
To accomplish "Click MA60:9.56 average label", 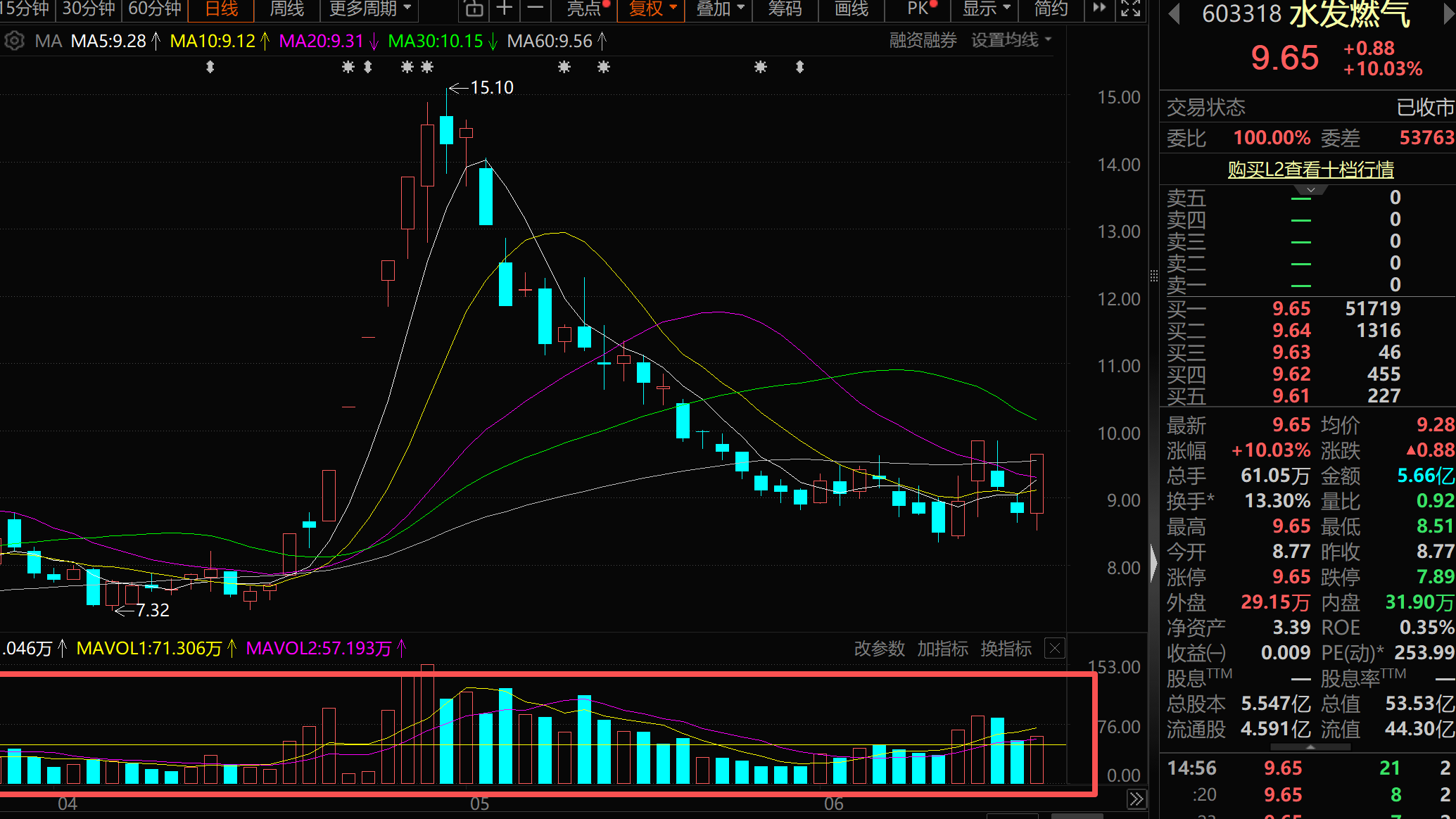I will tap(550, 42).
